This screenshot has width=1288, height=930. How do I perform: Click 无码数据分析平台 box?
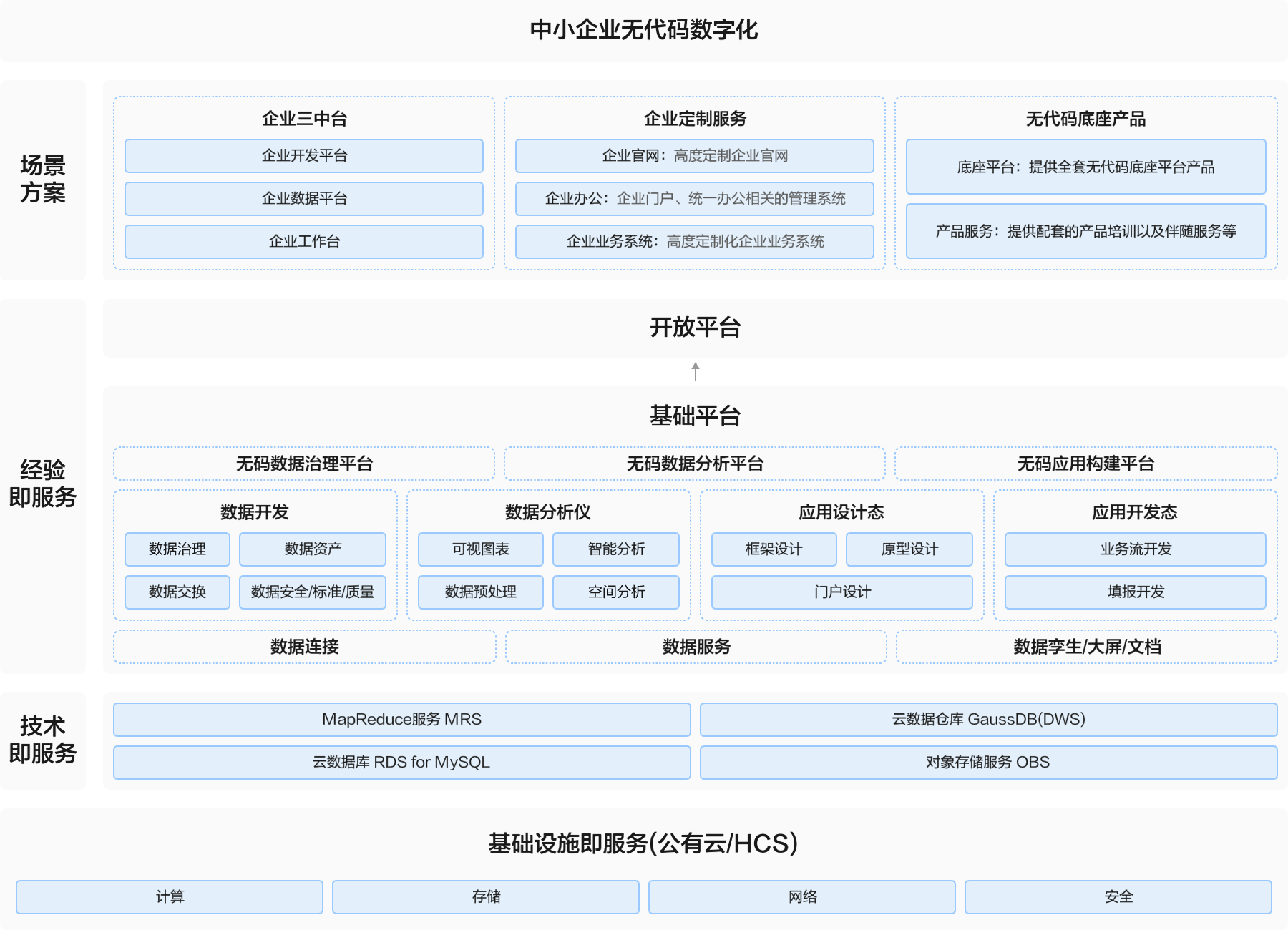tap(695, 464)
